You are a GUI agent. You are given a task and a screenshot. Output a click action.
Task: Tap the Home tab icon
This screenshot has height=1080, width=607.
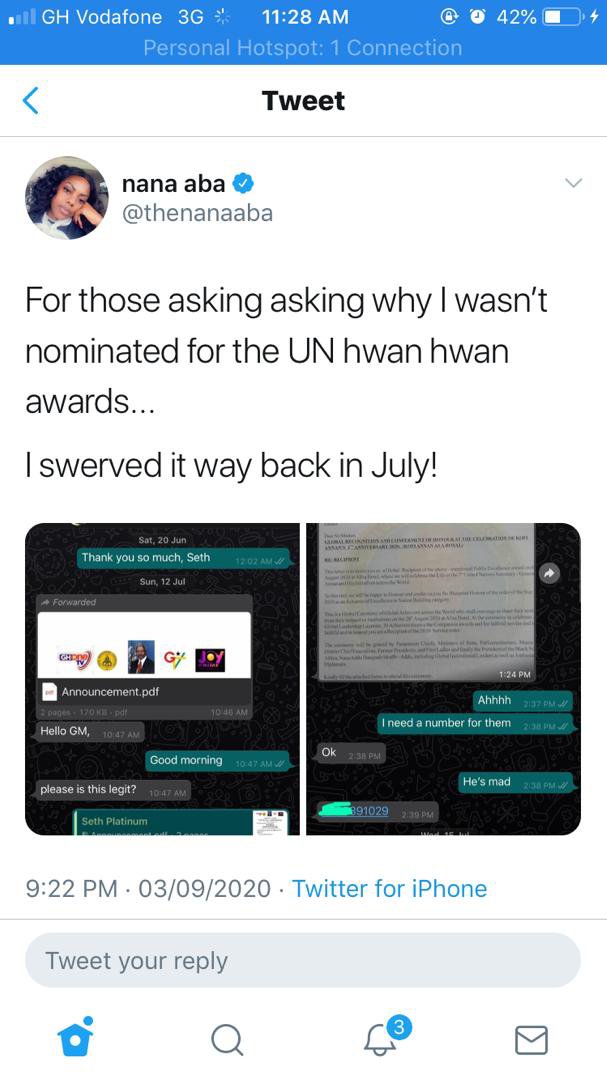(74, 1037)
